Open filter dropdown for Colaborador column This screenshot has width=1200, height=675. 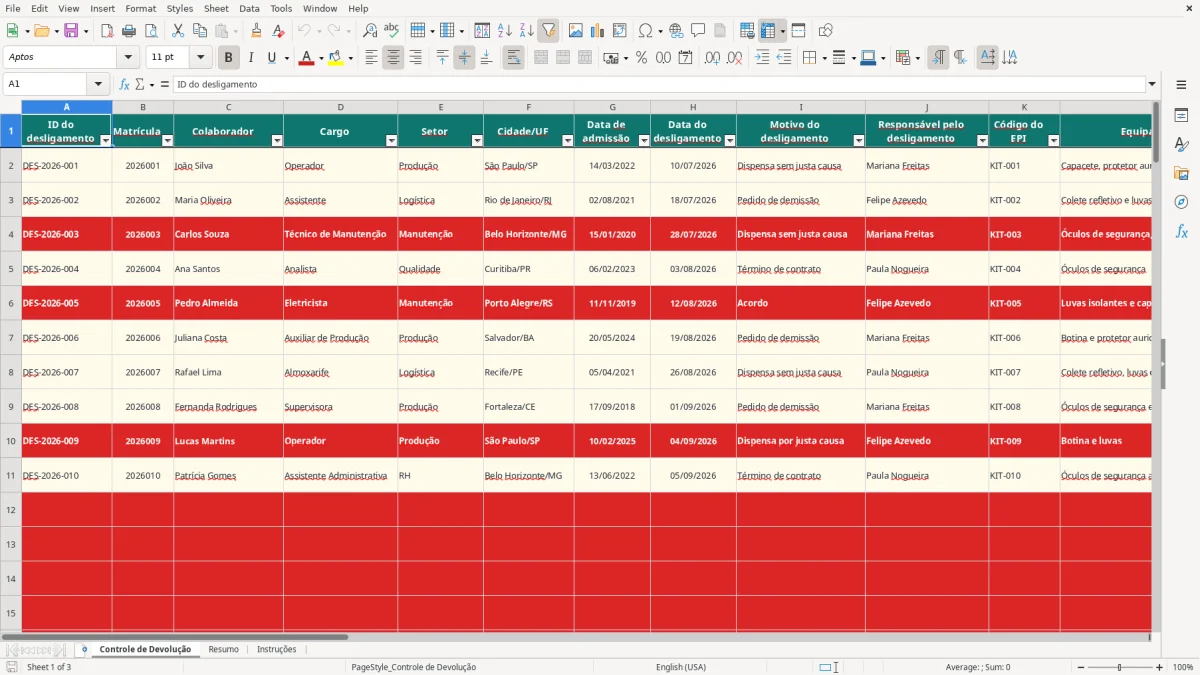pyautogui.click(x=277, y=141)
